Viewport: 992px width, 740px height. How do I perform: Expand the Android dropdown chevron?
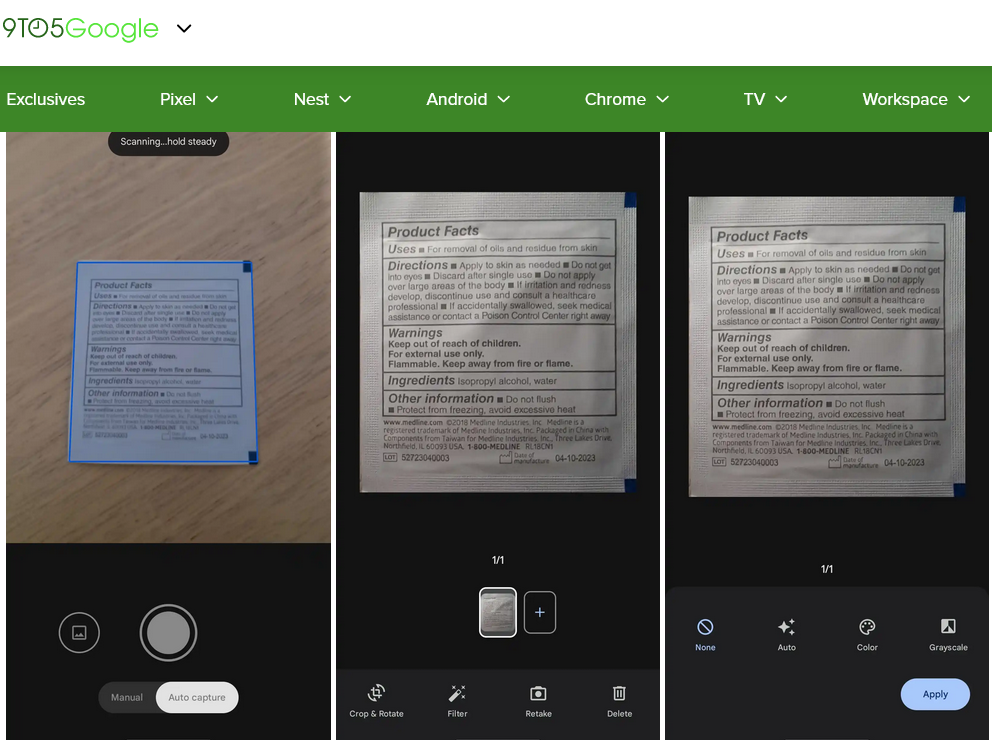point(504,99)
